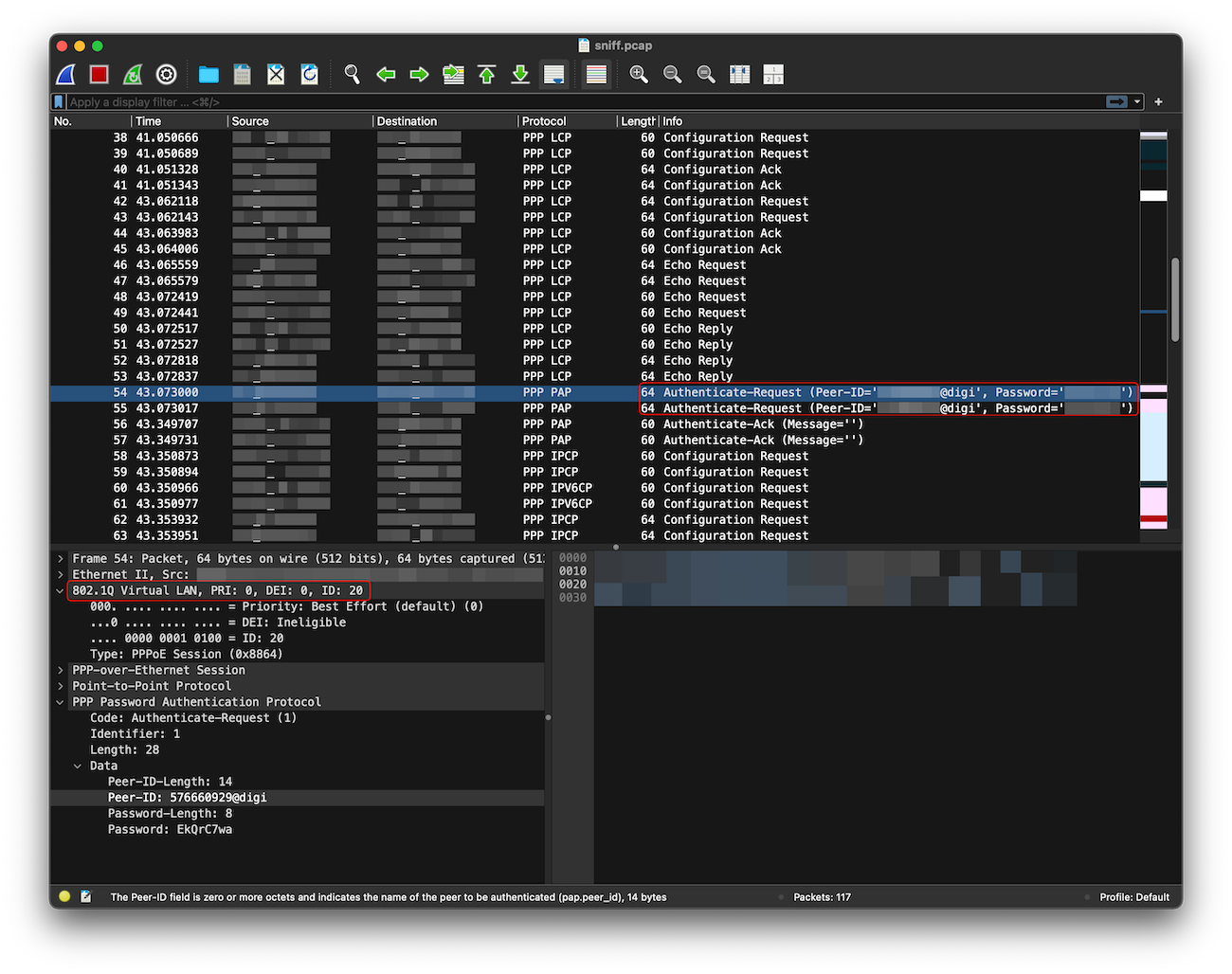Open a capture file folder icon
This screenshot has width=1232, height=974.
tap(208, 75)
